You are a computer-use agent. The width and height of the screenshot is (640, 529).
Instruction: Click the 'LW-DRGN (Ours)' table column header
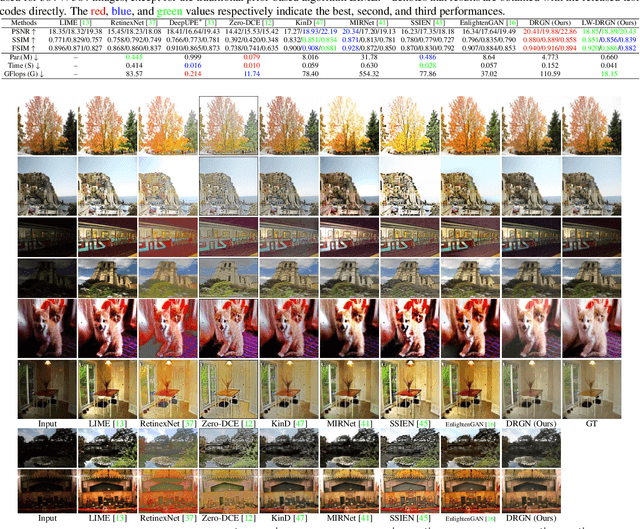(609, 22)
